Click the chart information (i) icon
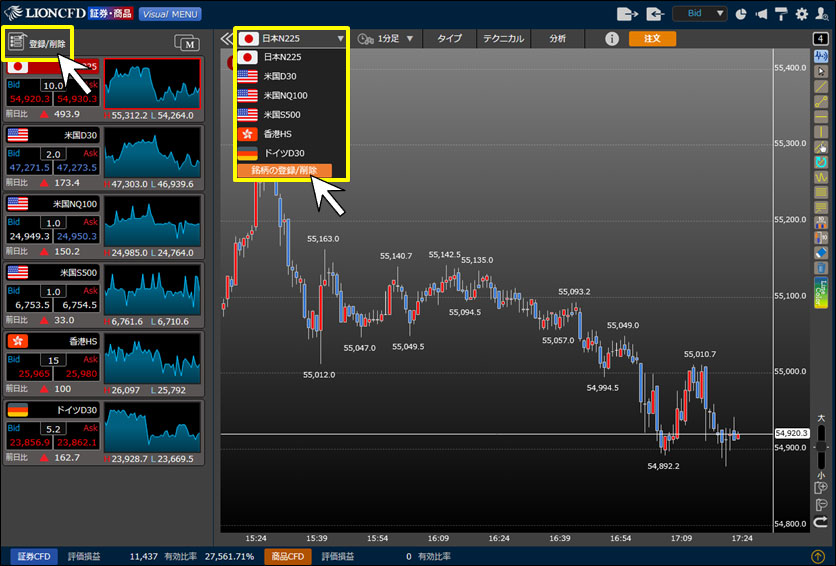The height and width of the screenshot is (566, 836). pyautogui.click(x=613, y=38)
